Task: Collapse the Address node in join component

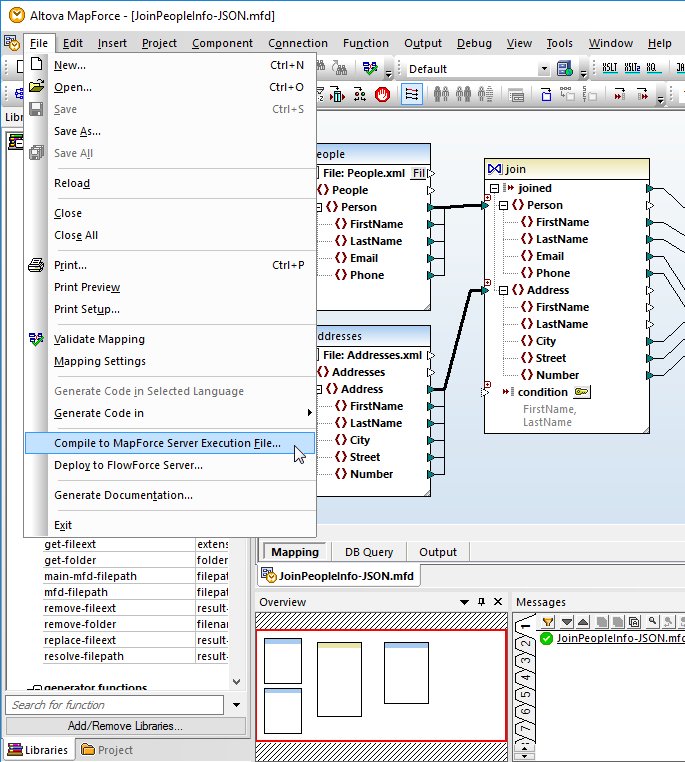Action: pos(504,290)
